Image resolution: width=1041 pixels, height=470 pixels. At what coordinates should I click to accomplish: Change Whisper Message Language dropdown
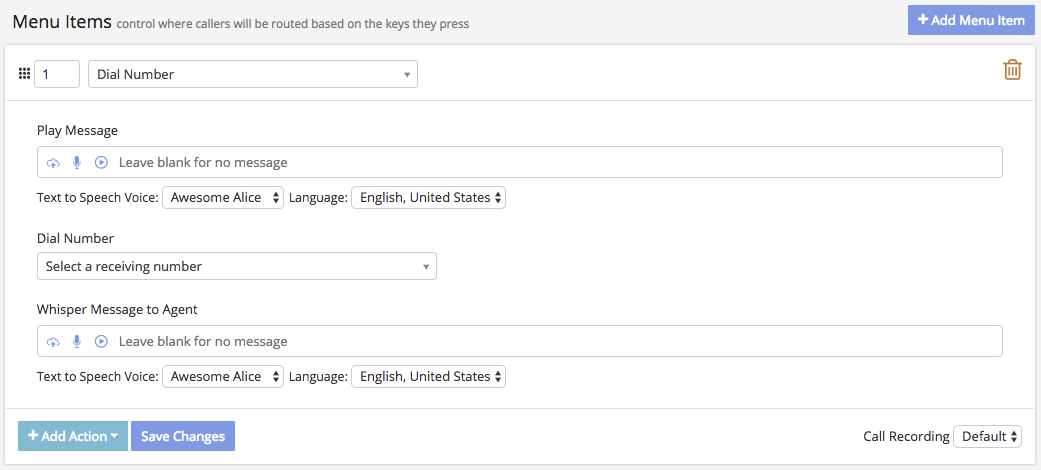tap(428, 377)
